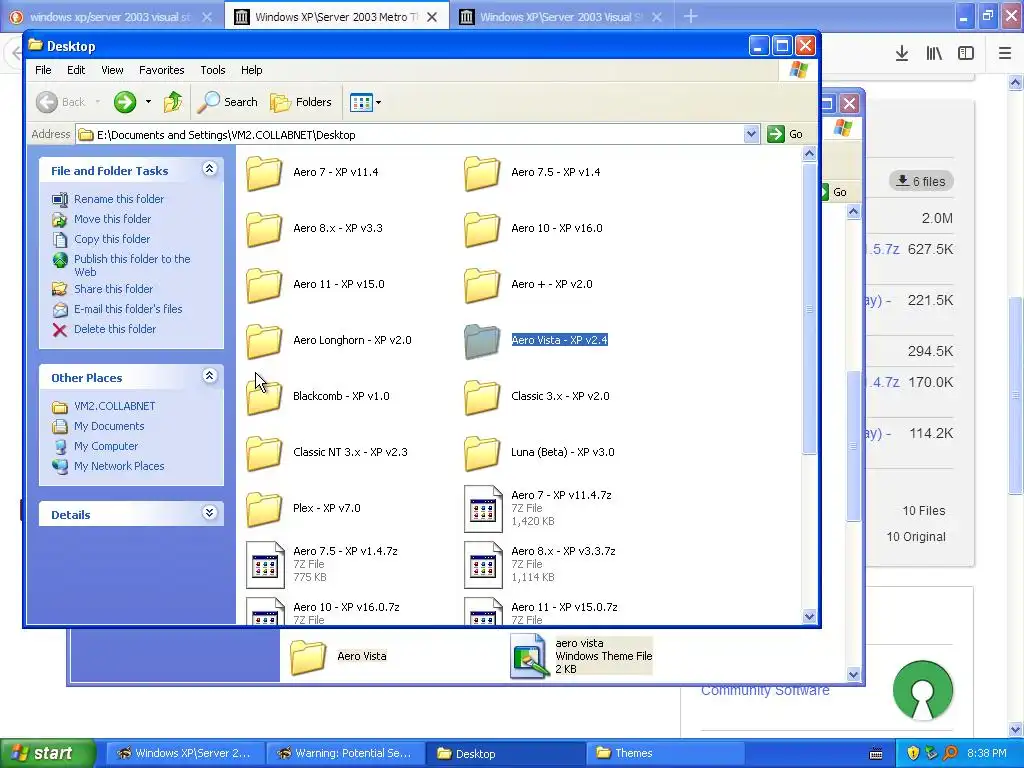Select Aero 7 - XP v11.4 folder icon
This screenshot has width=1024, height=768.
[x=264, y=173]
